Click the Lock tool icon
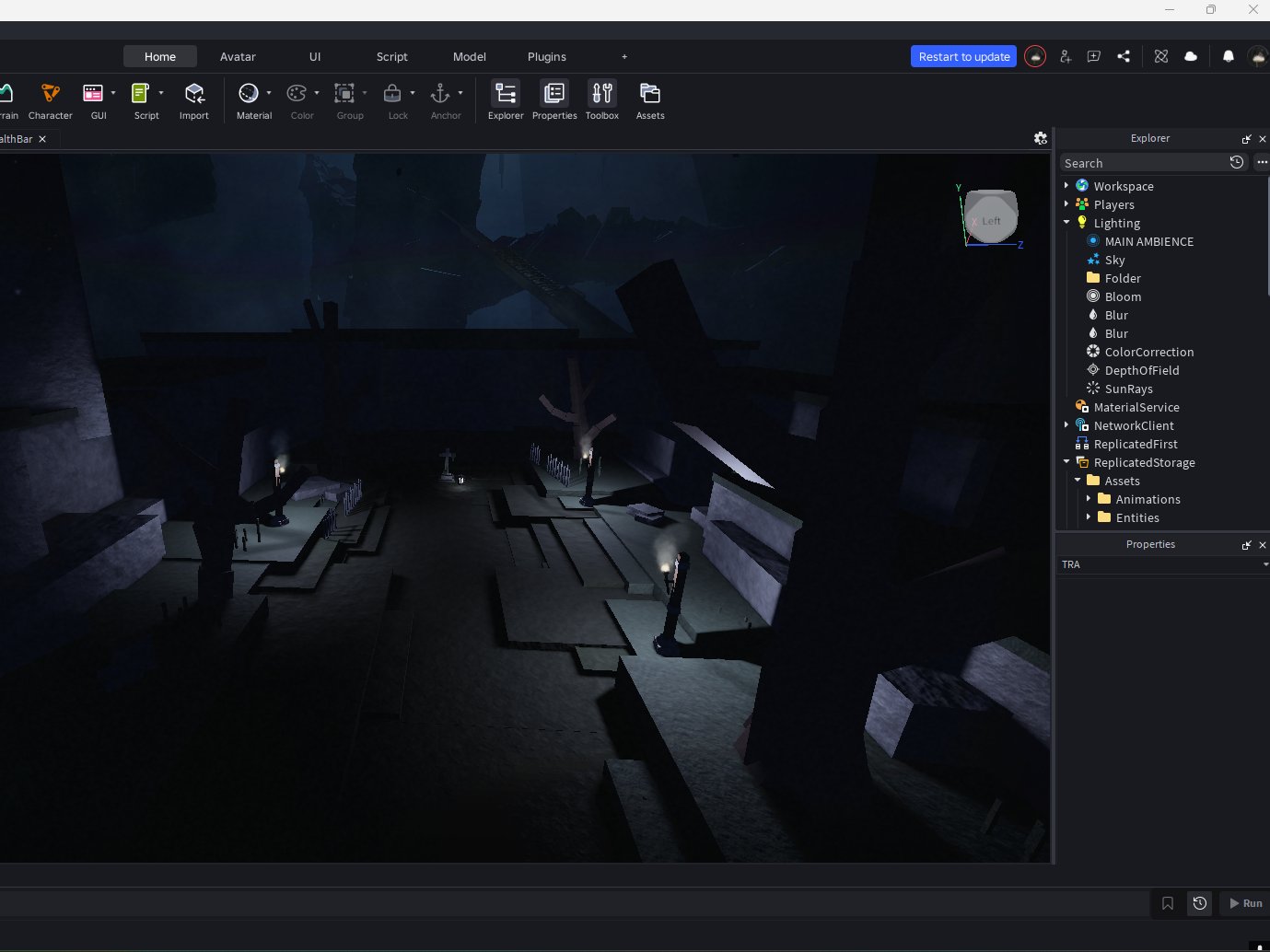This screenshot has width=1270, height=952. coord(392,93)
